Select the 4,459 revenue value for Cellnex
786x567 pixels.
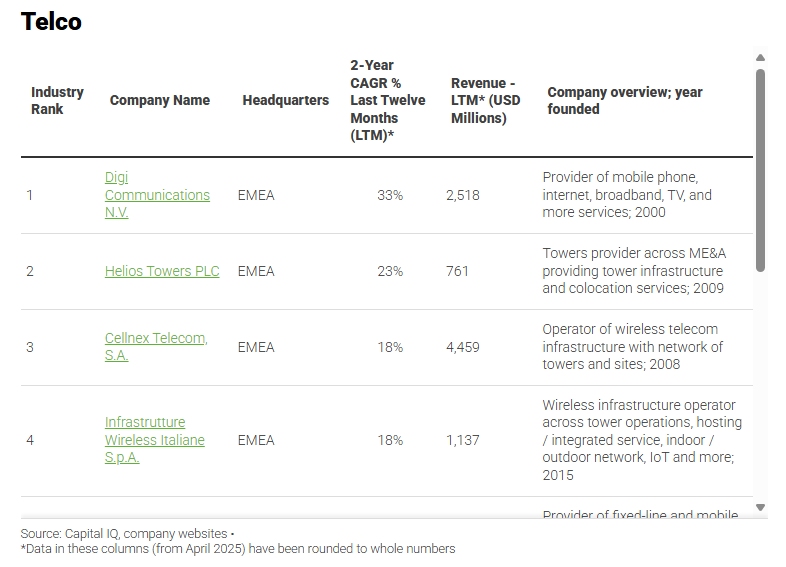(463, 347)
